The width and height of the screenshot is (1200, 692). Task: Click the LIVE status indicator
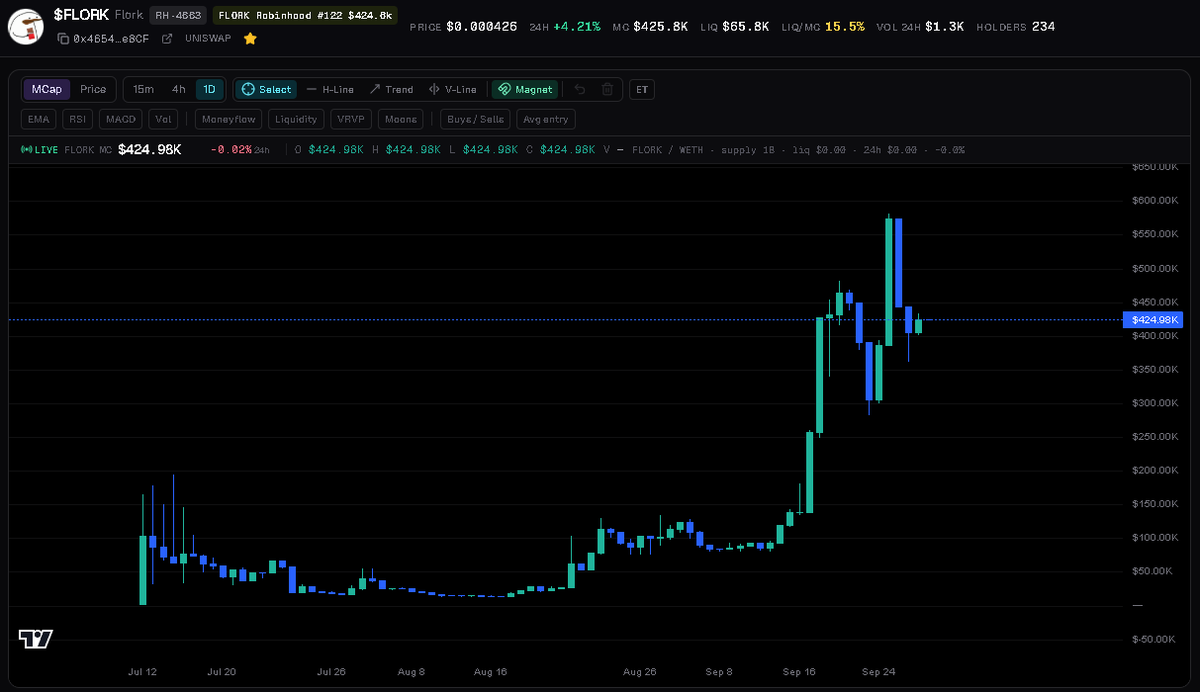[40, 150]
